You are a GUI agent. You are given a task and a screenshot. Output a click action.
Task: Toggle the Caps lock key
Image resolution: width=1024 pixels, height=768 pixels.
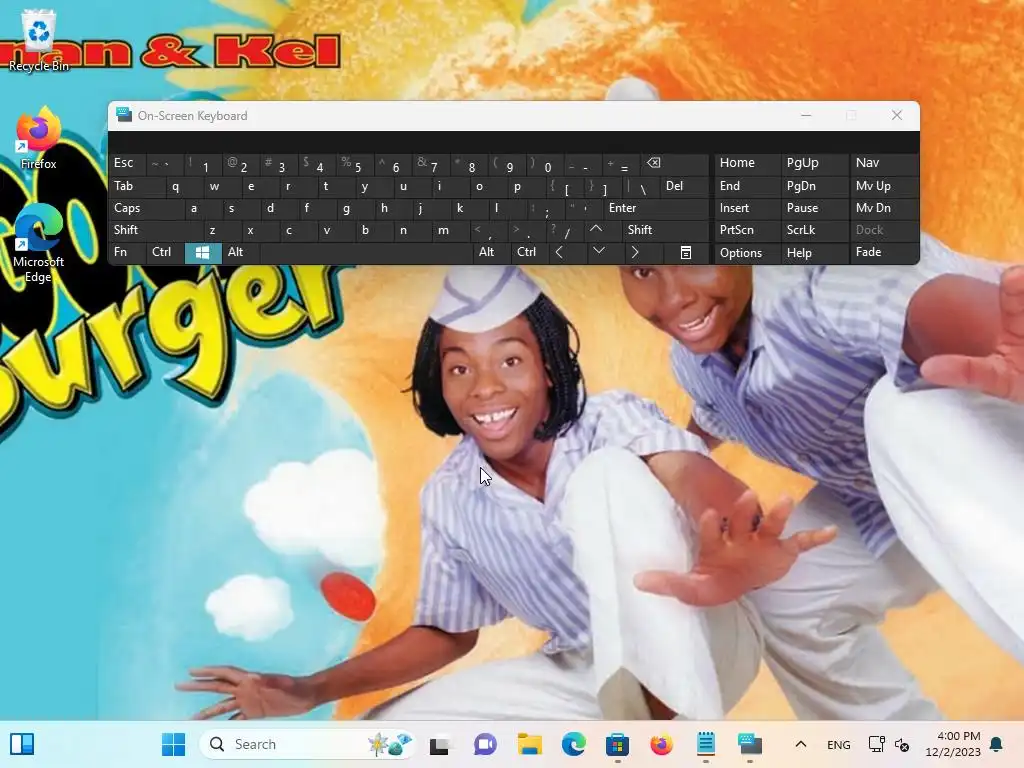click(146, 208)
